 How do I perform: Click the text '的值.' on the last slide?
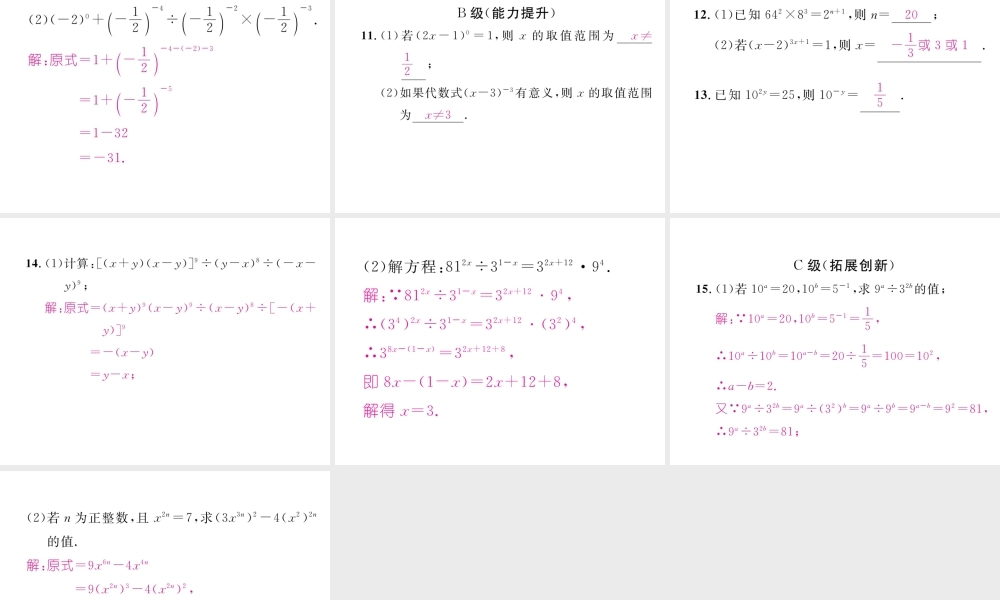click(x=62, y=541)
